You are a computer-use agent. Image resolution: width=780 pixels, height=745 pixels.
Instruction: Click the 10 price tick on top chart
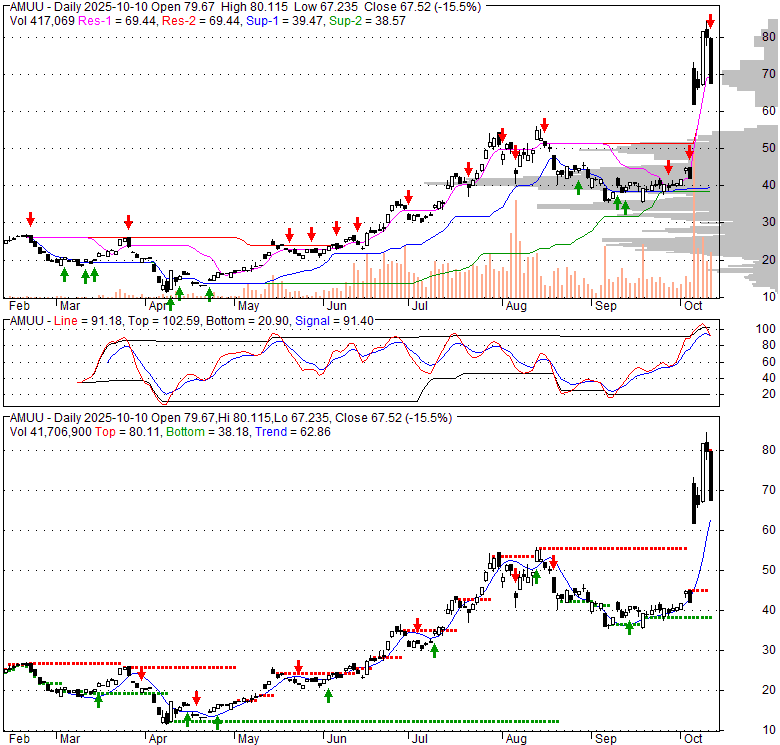click(x=769, y=297)
